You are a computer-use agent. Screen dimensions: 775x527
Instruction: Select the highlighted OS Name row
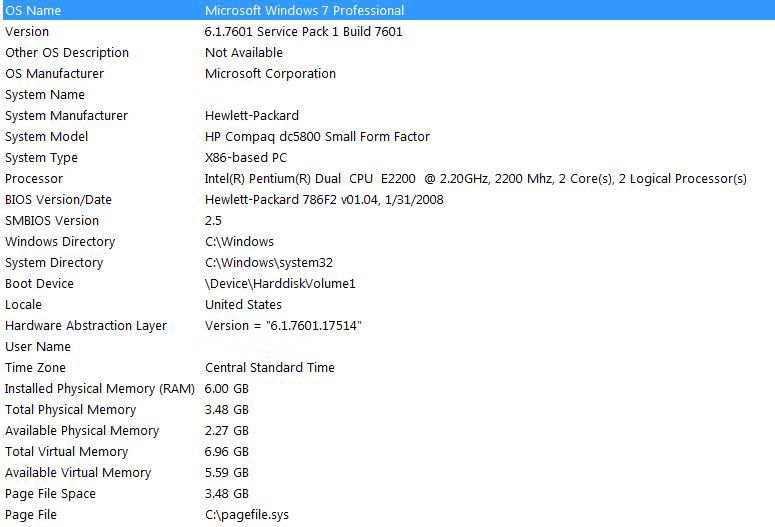tap(389, 10)
